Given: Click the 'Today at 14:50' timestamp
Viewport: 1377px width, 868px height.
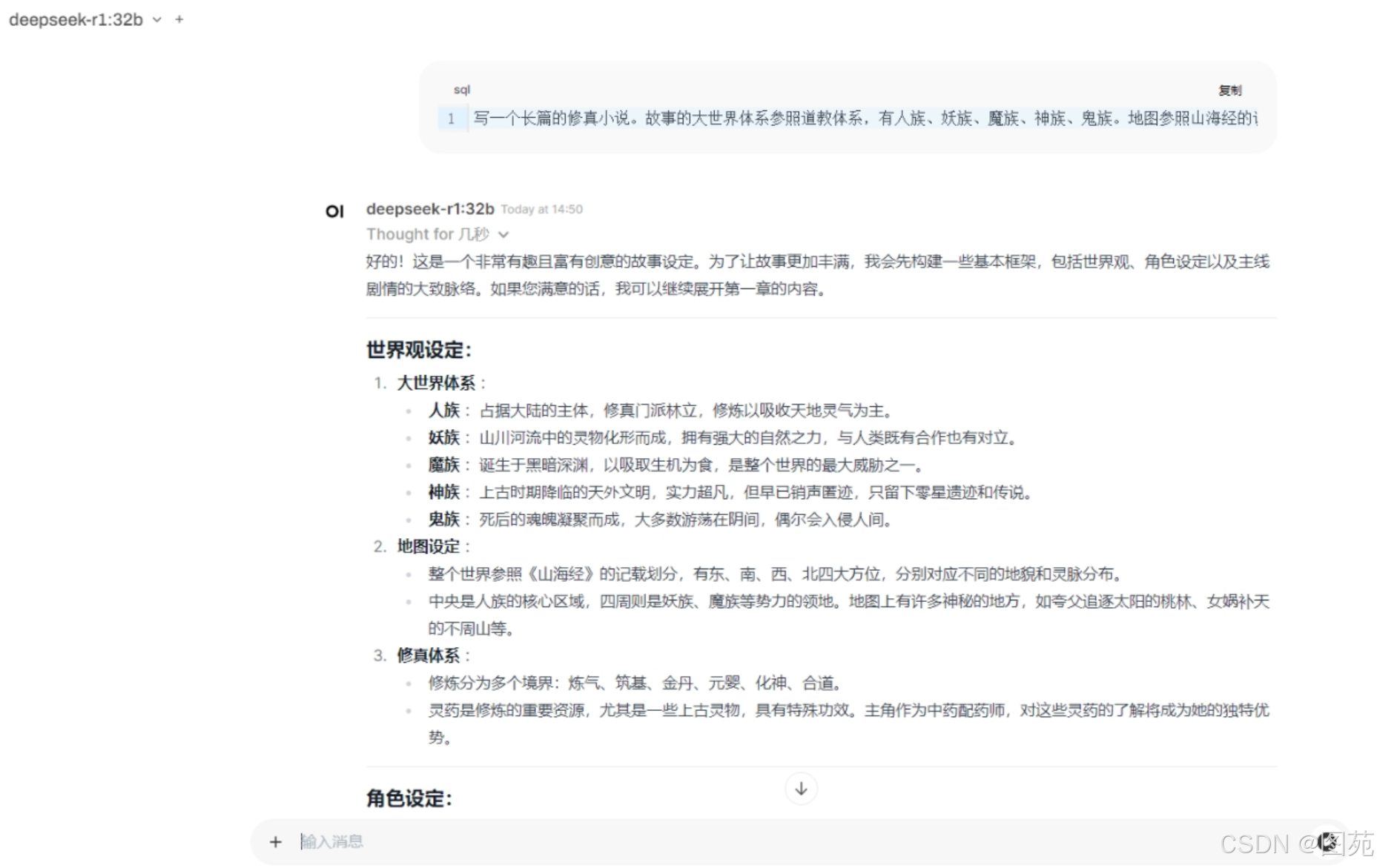Looking at the screenshot, I should tap(542, 209).
